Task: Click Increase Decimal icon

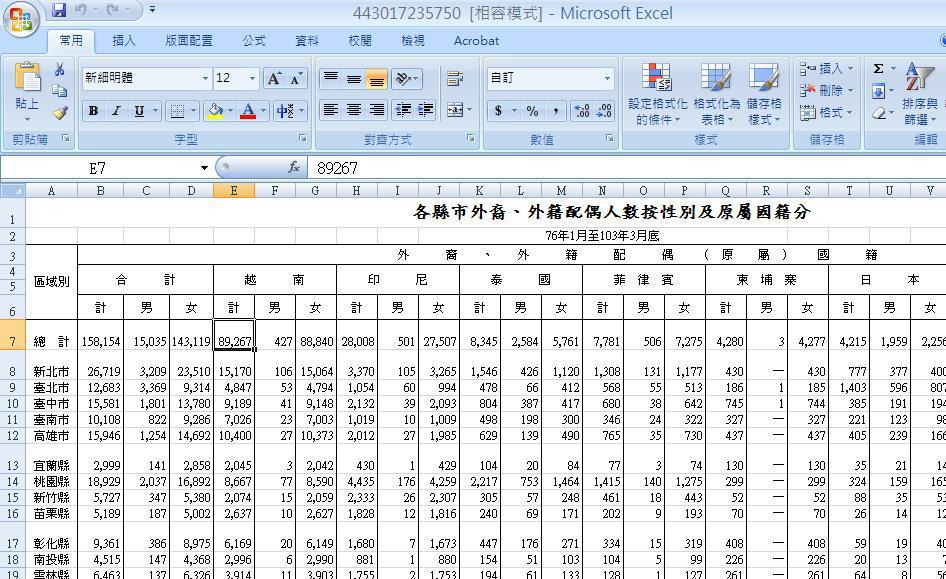Action: click(x=582, y=111)
